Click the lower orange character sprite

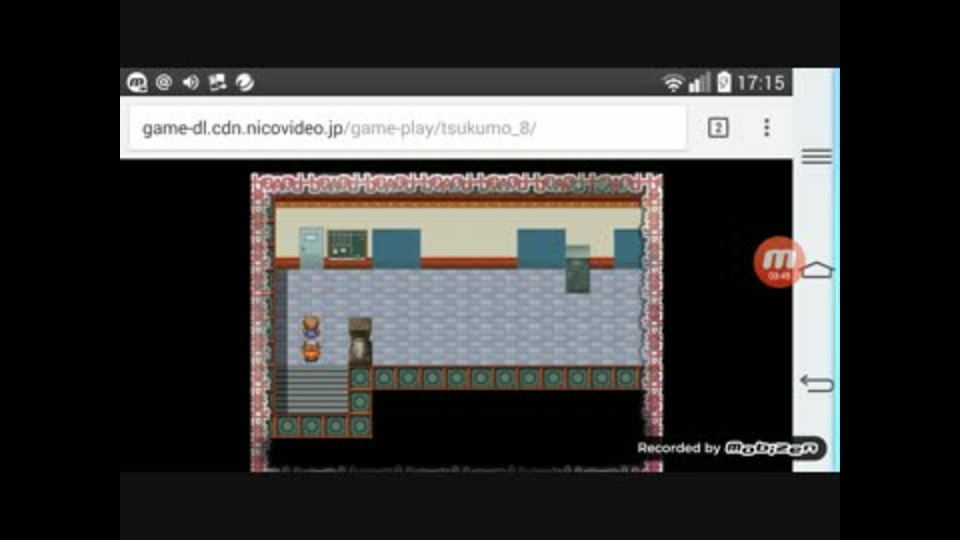point(311,352)
